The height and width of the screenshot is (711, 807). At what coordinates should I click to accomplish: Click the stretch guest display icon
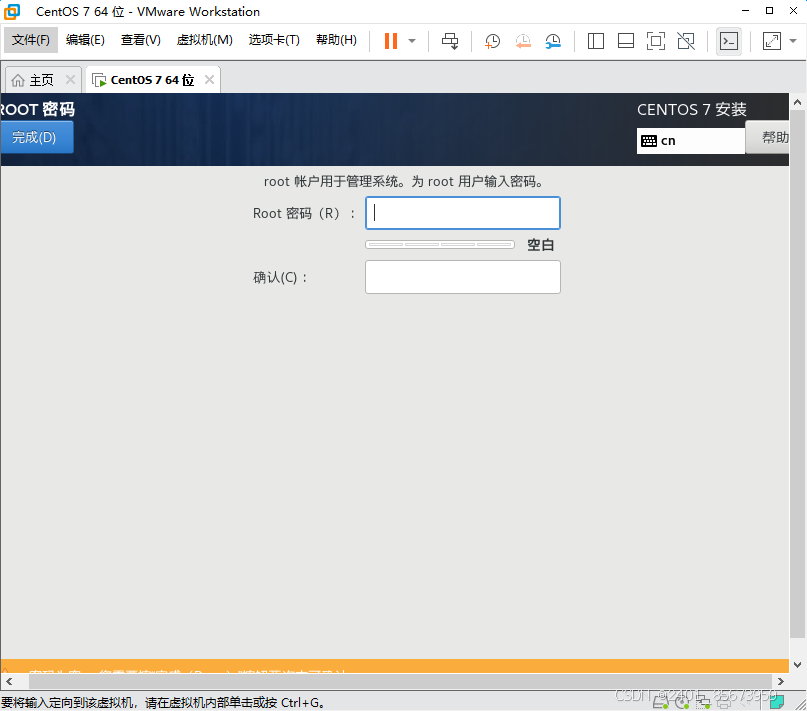[x=771, y=41]
